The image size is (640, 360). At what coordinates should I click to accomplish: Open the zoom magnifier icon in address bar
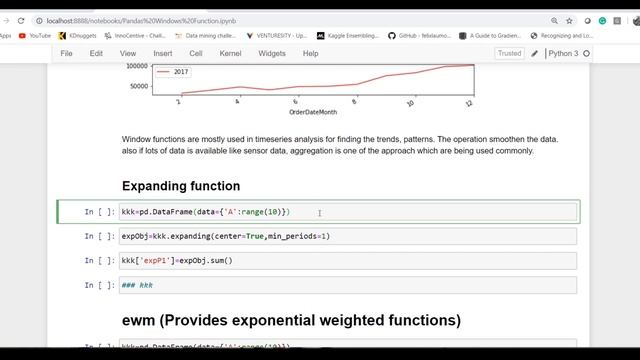[x=554, y=21]
